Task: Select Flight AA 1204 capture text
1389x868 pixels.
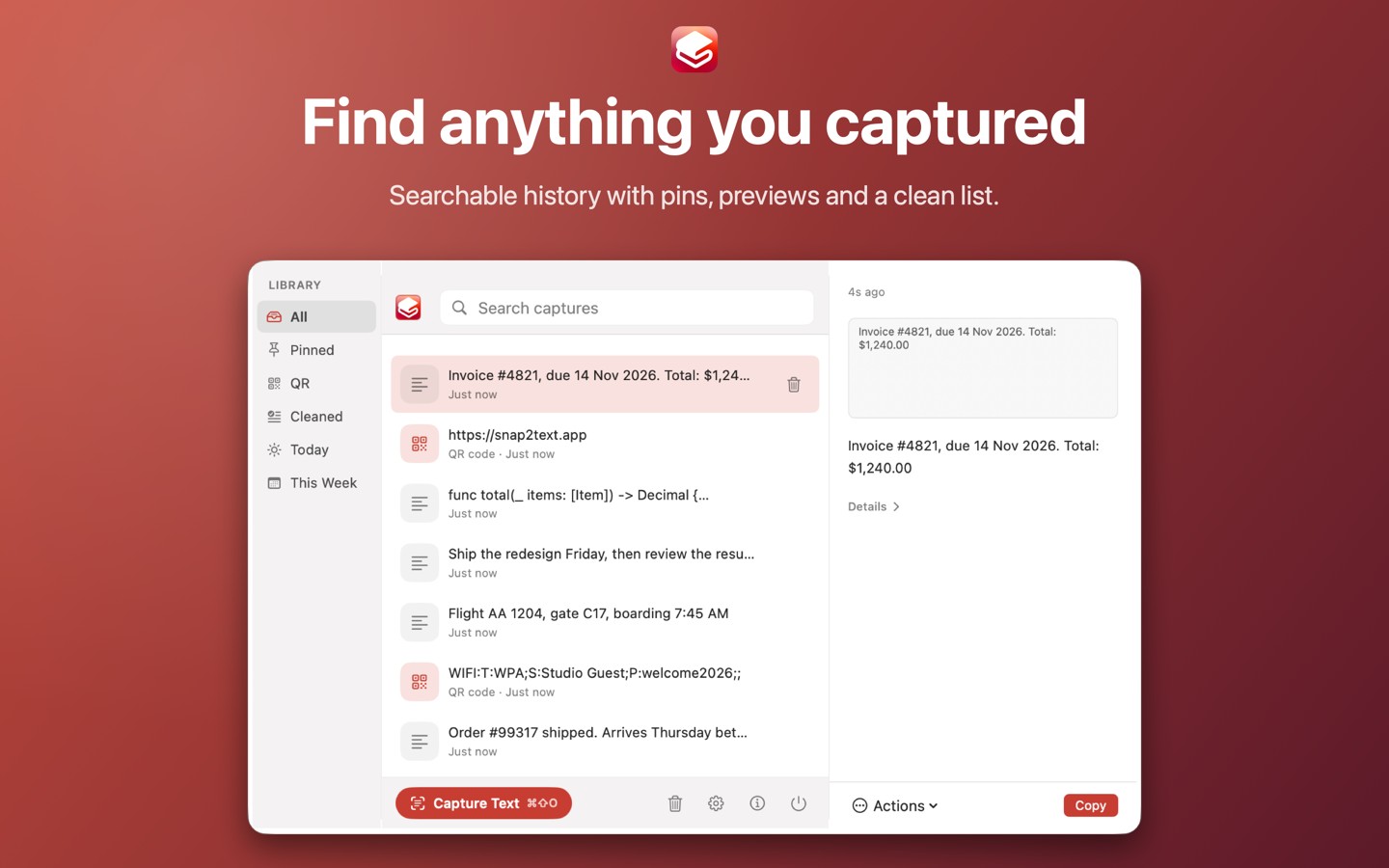Action: point(588,613)
